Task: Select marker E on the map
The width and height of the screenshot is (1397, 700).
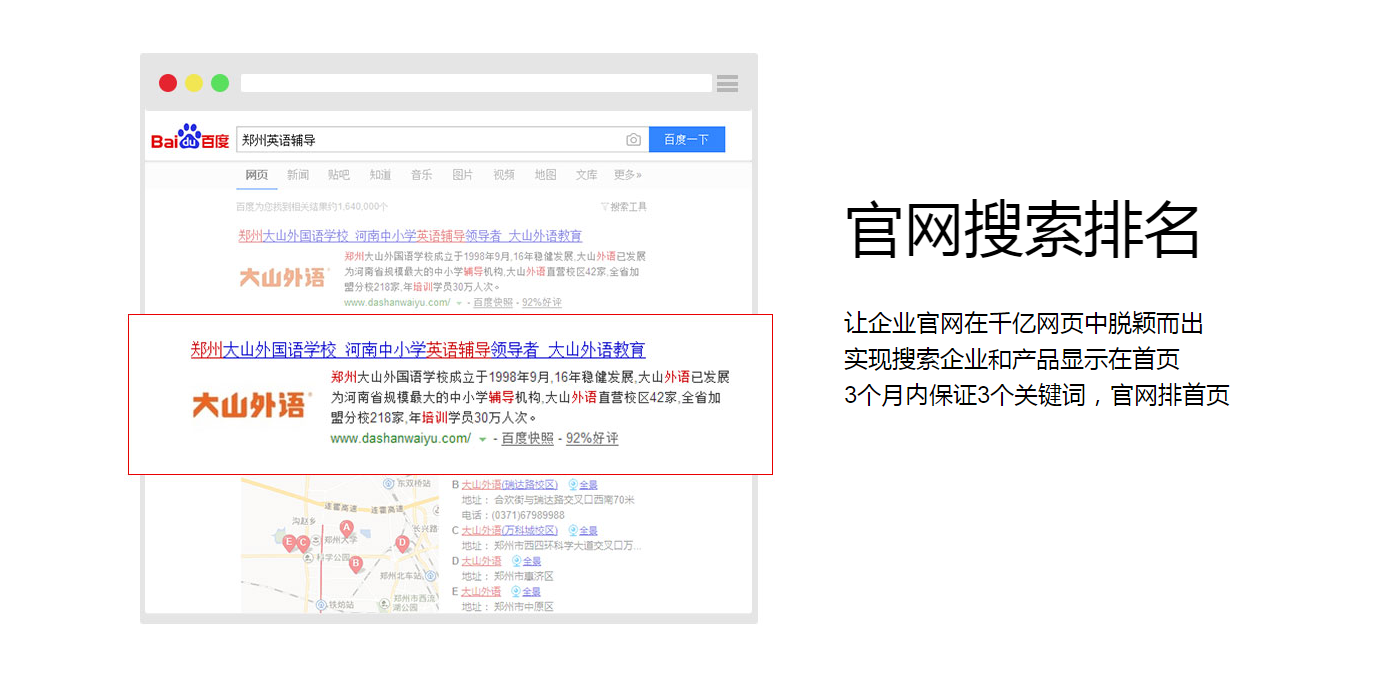Action: pyautogui.click(x=289, y=542)
